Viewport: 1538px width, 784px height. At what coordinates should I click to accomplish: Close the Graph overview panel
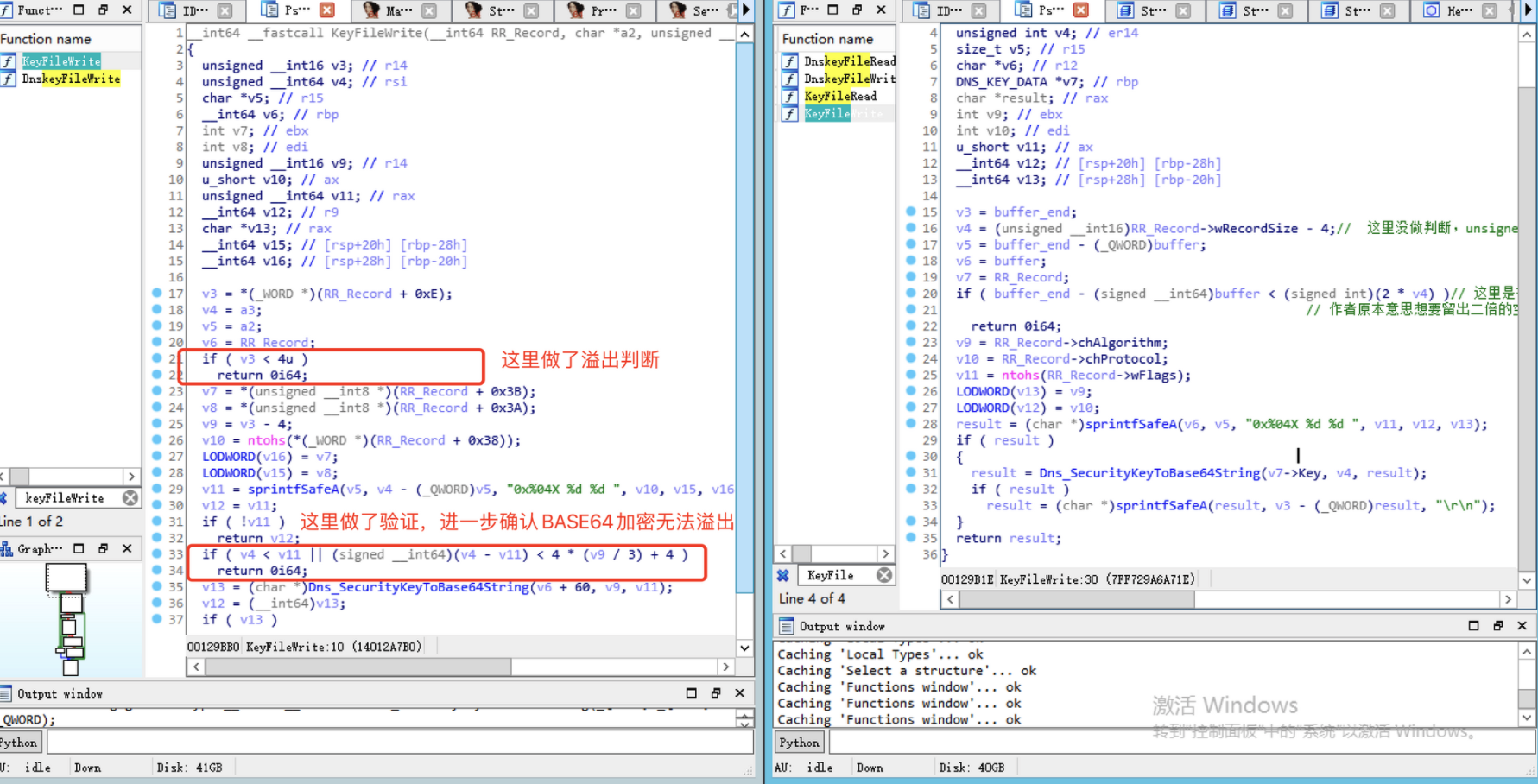coord(127,548)
